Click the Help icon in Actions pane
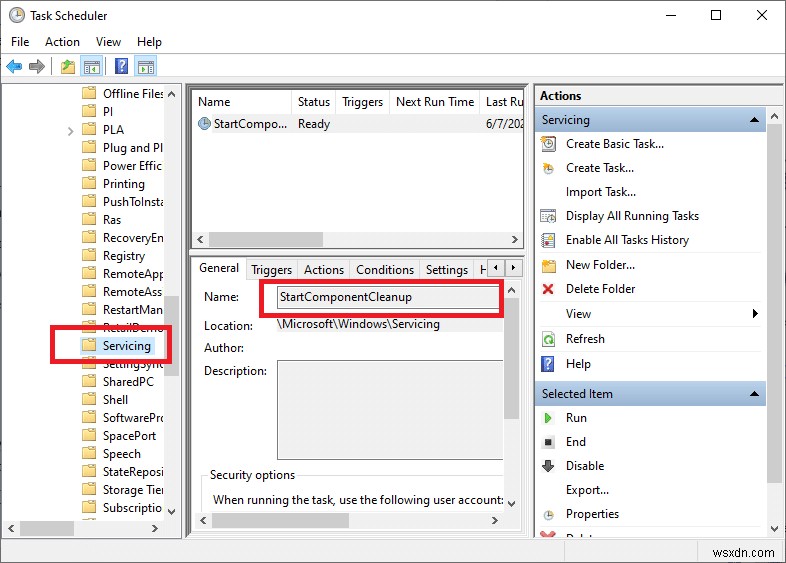Viewport: 786px width, 563px height. point(548,364)
